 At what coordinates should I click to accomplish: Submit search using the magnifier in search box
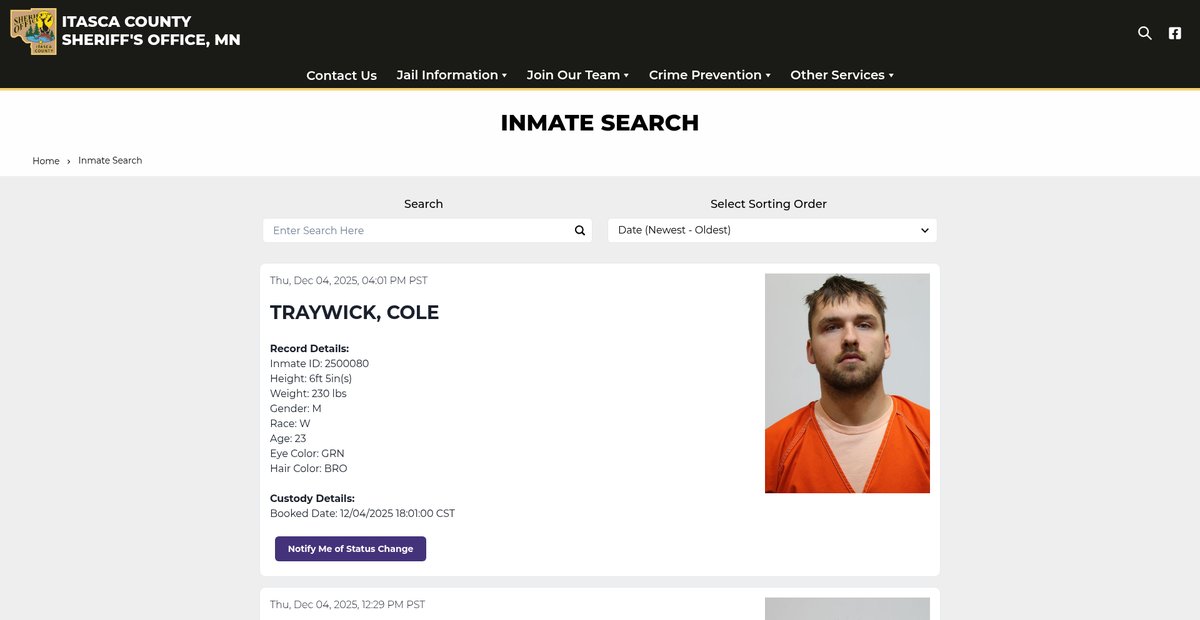580,230
